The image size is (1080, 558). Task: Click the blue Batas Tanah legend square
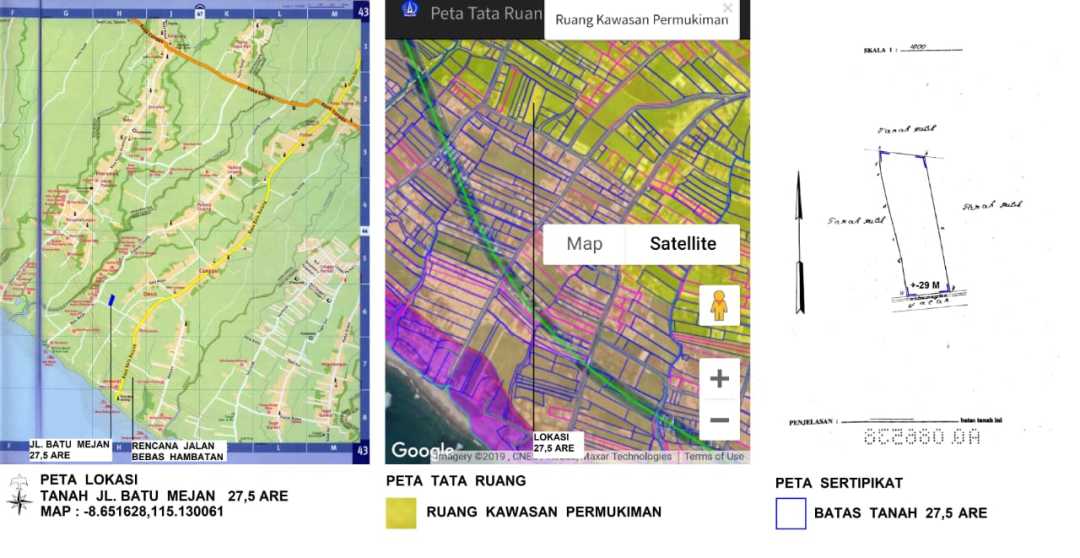click(x=790, y=513)
